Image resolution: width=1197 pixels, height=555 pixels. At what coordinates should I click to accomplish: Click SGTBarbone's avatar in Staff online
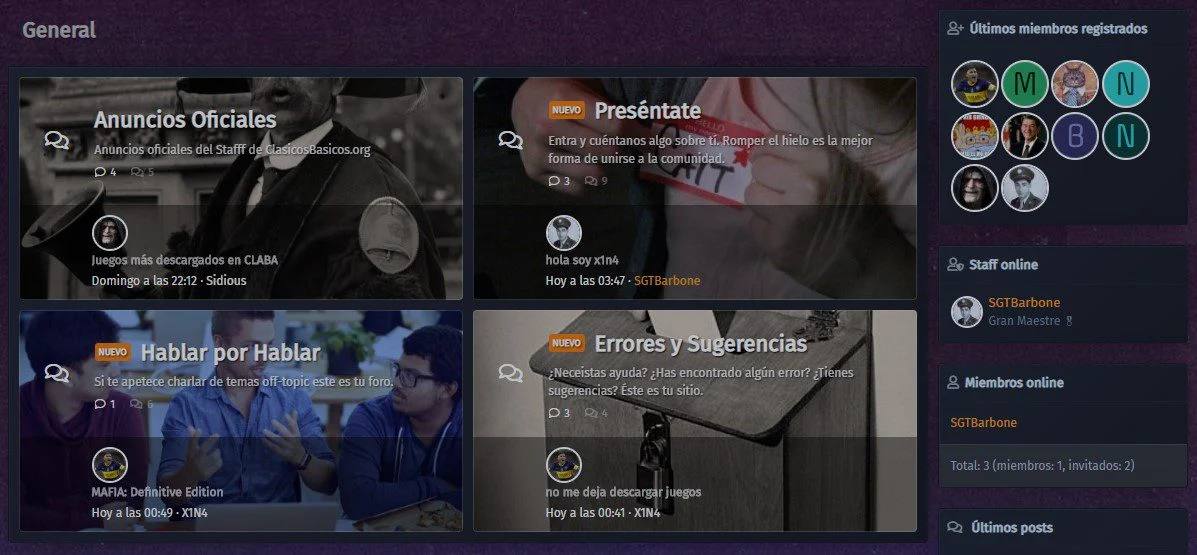(x=966, y=312)
